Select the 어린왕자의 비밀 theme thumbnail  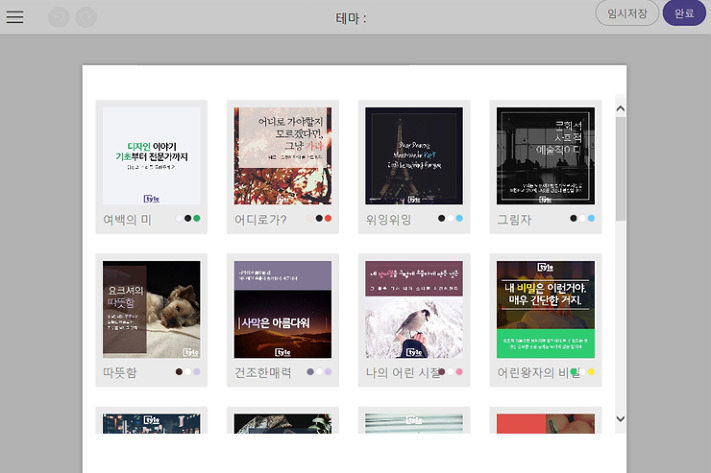point(545,309)
